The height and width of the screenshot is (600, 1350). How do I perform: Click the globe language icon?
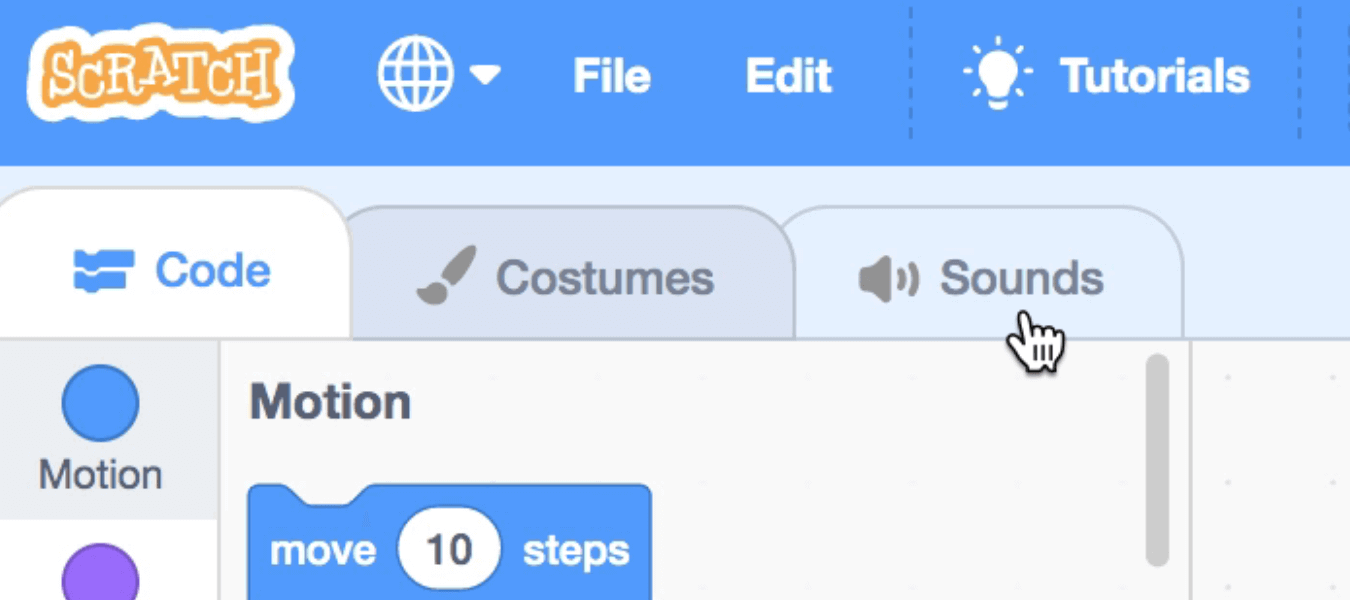[415, 74]
